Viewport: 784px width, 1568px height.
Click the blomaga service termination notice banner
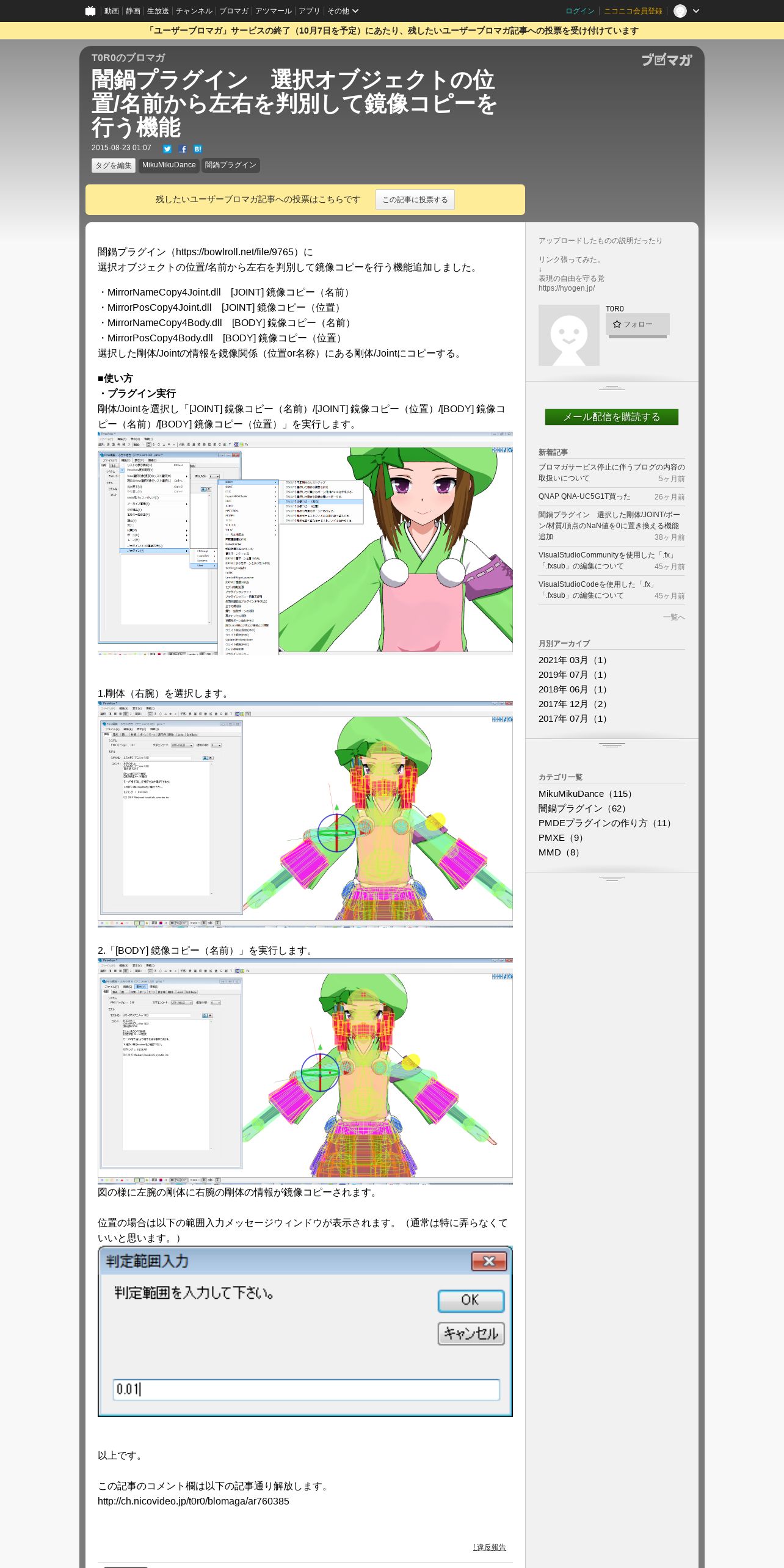[x=392, y=31]
